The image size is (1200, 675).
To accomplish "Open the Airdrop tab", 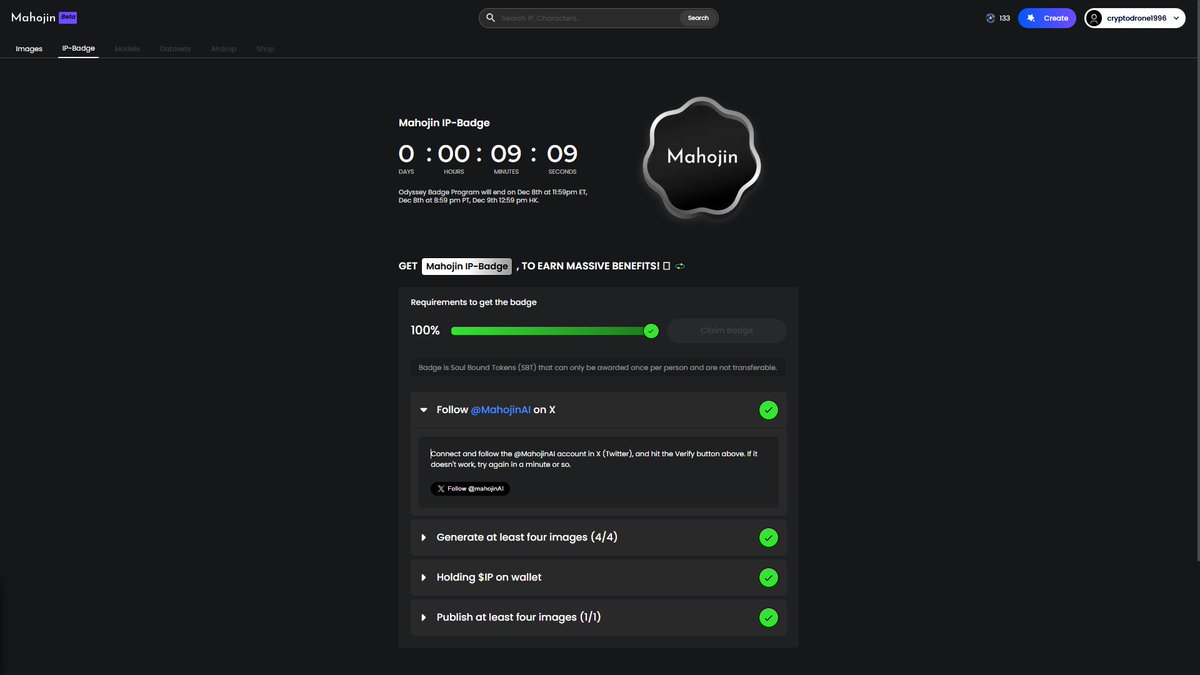I will coord(224,48).
